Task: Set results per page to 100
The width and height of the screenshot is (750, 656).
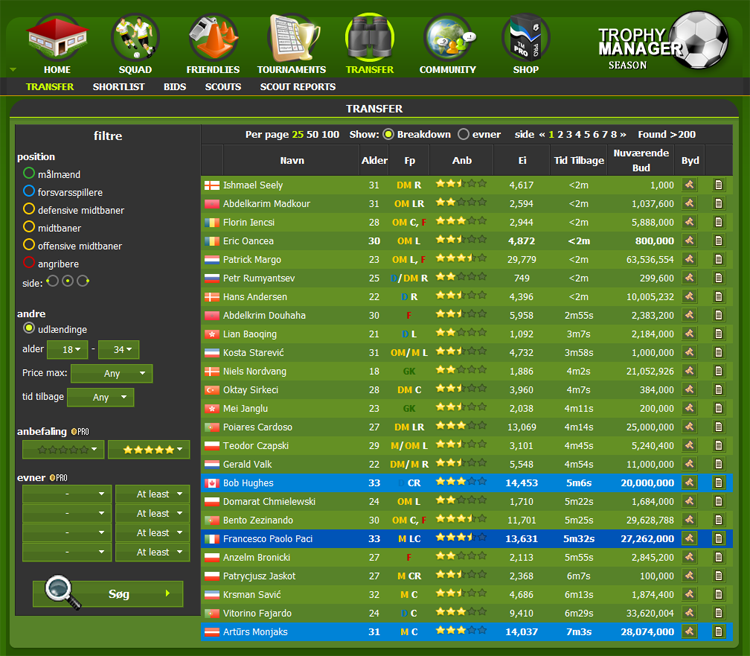Action: [x=331, y=134]
